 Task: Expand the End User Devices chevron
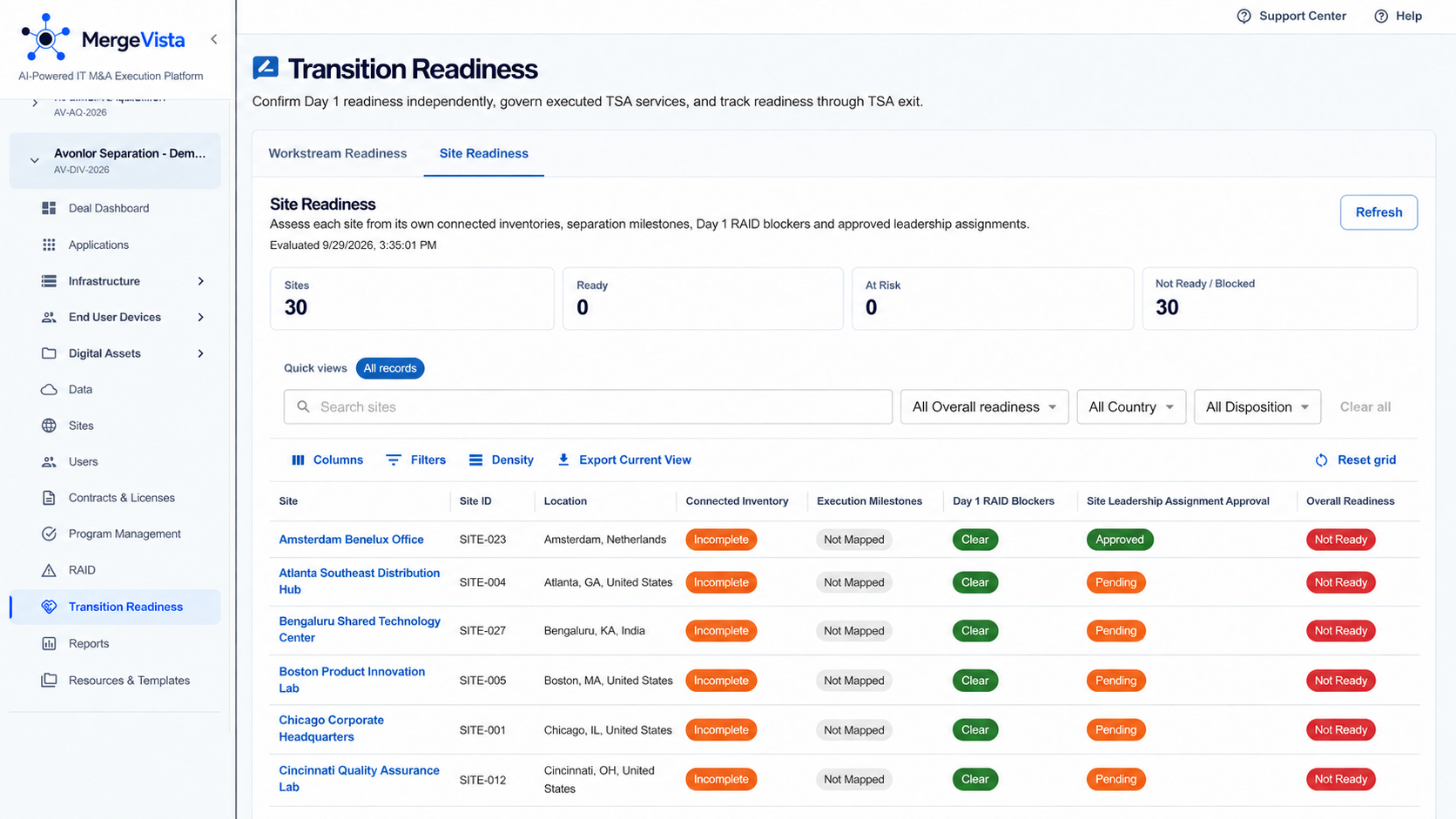[201, 317]
